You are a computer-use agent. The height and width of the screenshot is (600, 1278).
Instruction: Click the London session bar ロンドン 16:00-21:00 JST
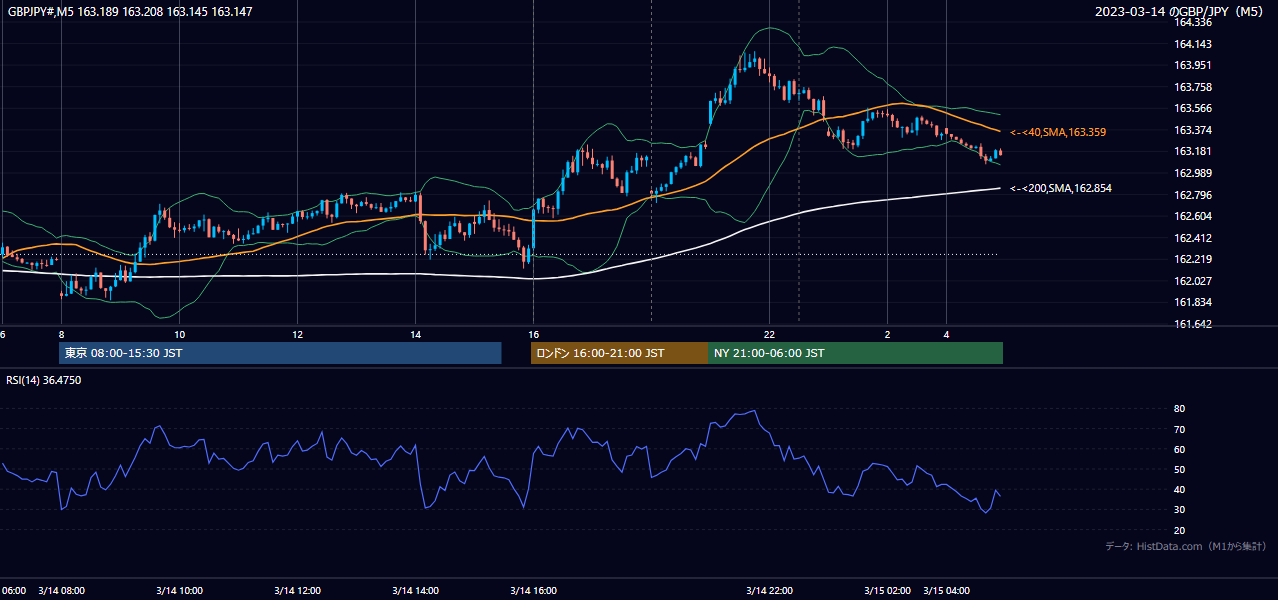619,353
